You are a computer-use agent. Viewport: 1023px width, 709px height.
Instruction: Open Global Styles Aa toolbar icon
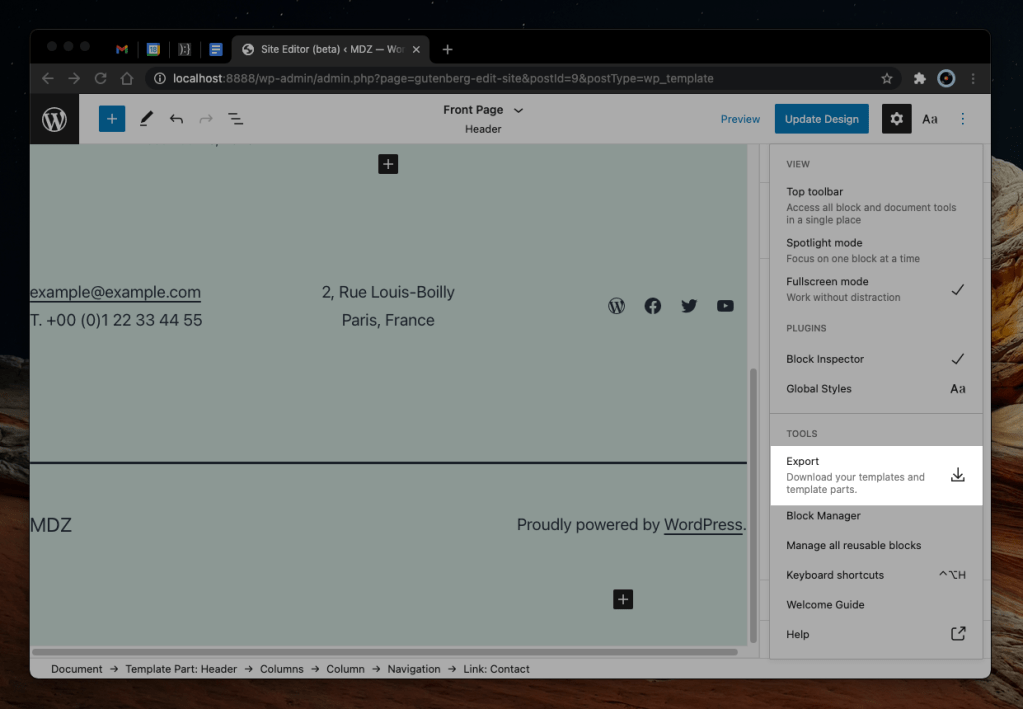pyautogui.click(x=930, y=119)
